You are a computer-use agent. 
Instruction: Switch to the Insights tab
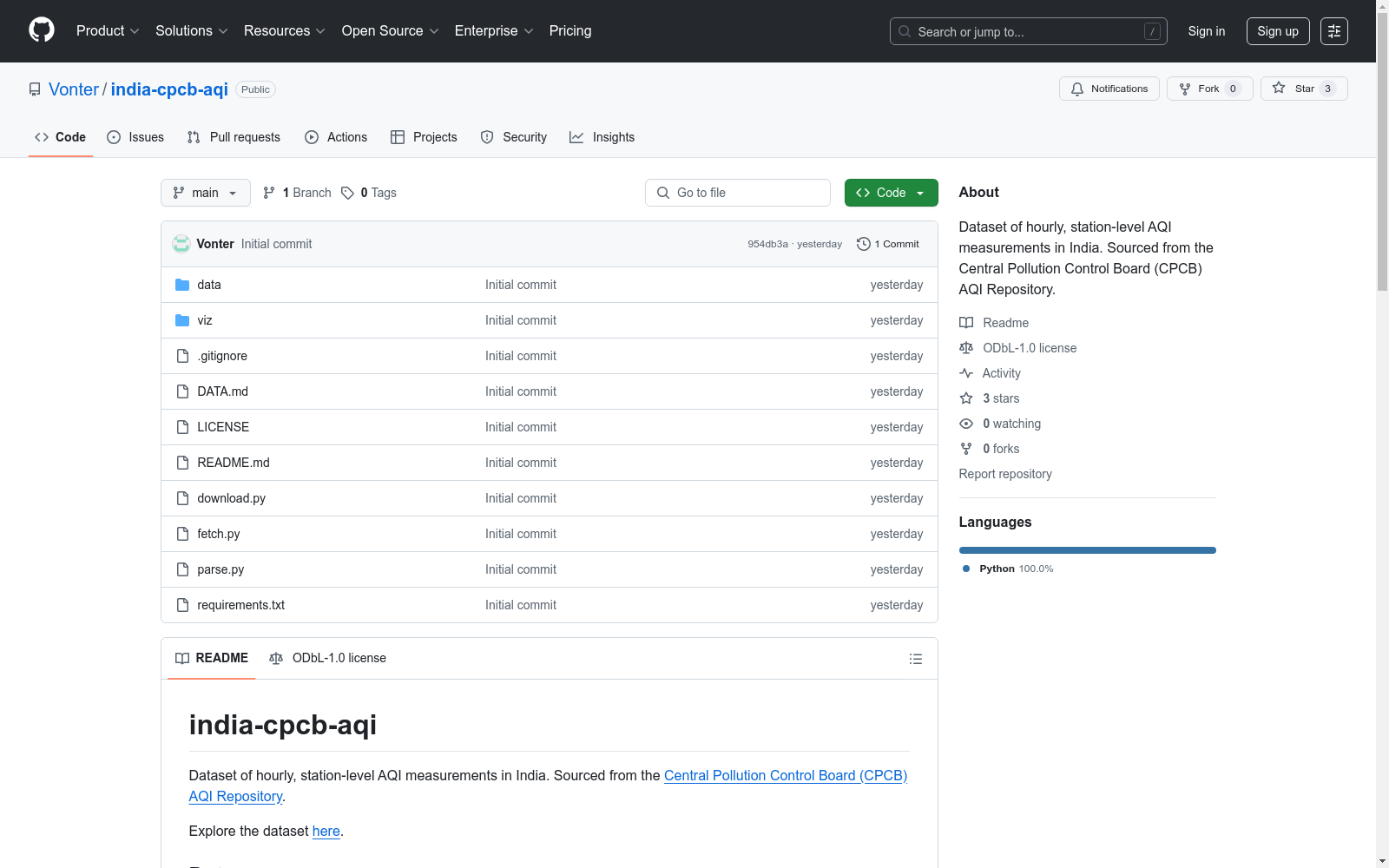[602, 137]
